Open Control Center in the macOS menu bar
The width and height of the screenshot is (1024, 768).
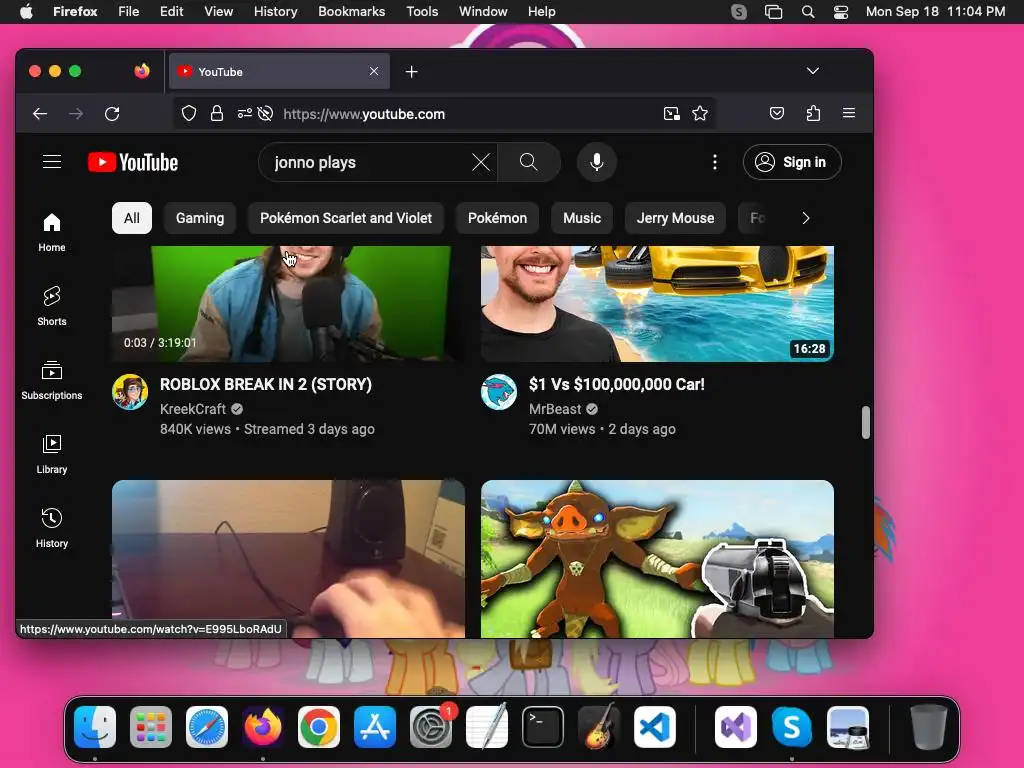tap(840, 12)
